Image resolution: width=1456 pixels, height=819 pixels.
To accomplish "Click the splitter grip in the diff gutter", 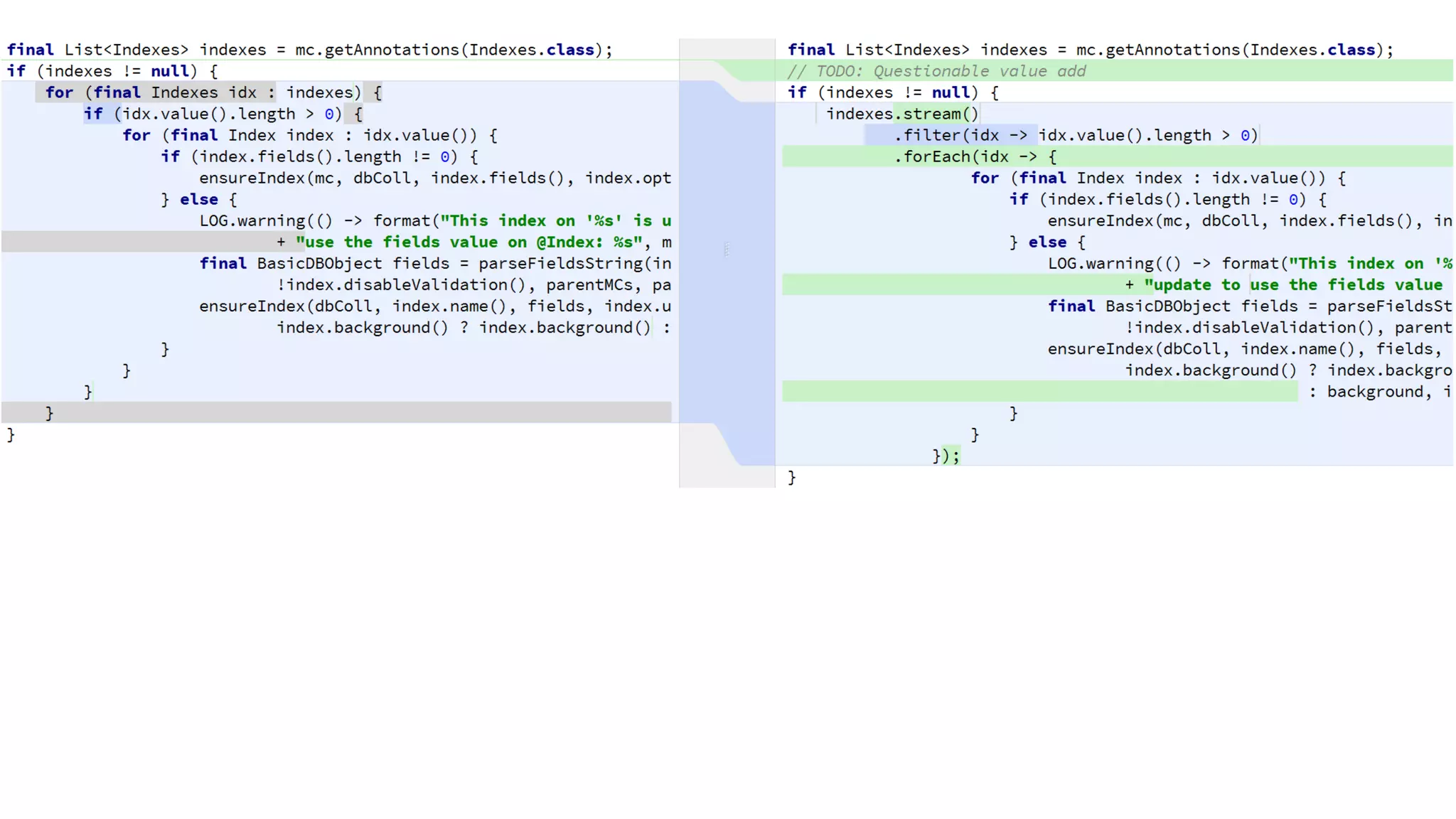I will click(726, 250).
